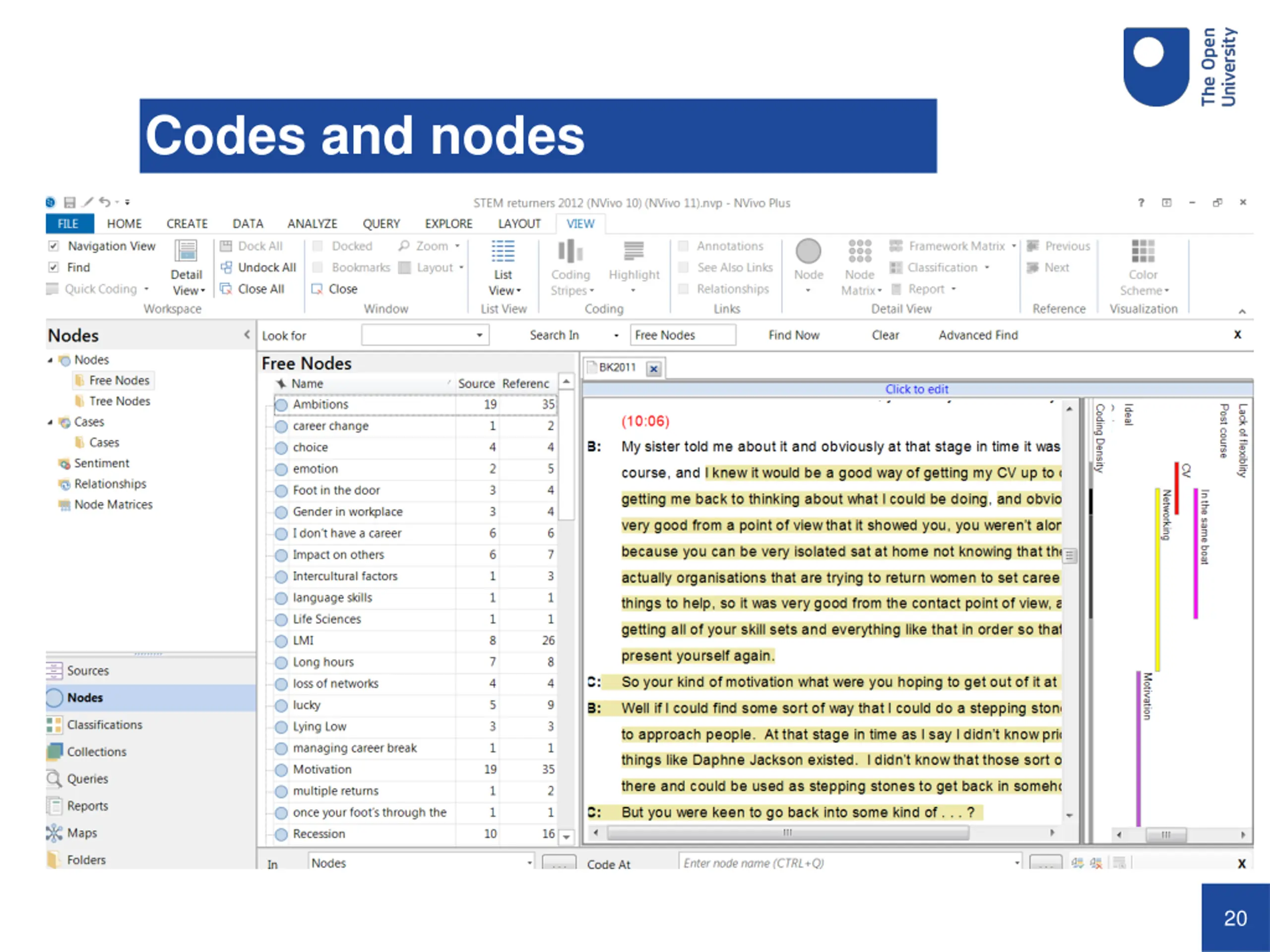Click the Motivation coding stripe
Viewport: 1270px width, 952px height.
point(1138,748)
